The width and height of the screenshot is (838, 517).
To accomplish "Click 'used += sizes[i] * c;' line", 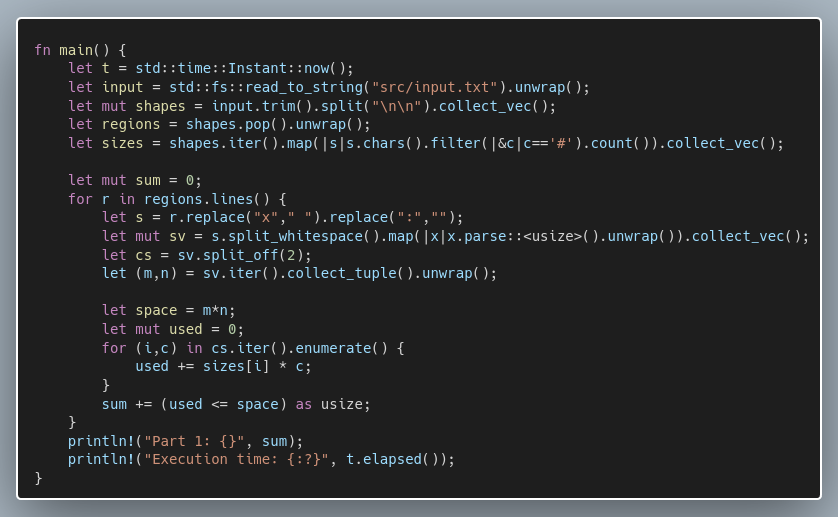I will click(223, 367).
